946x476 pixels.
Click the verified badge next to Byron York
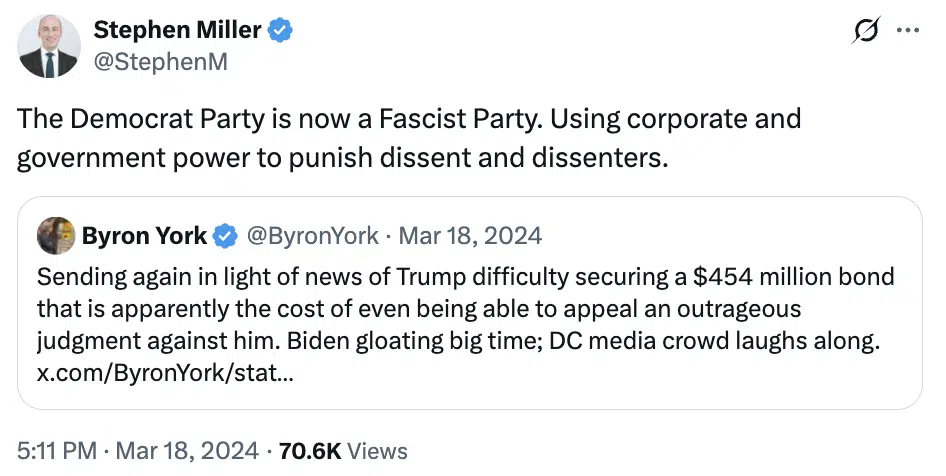click(x=227, y=237)
